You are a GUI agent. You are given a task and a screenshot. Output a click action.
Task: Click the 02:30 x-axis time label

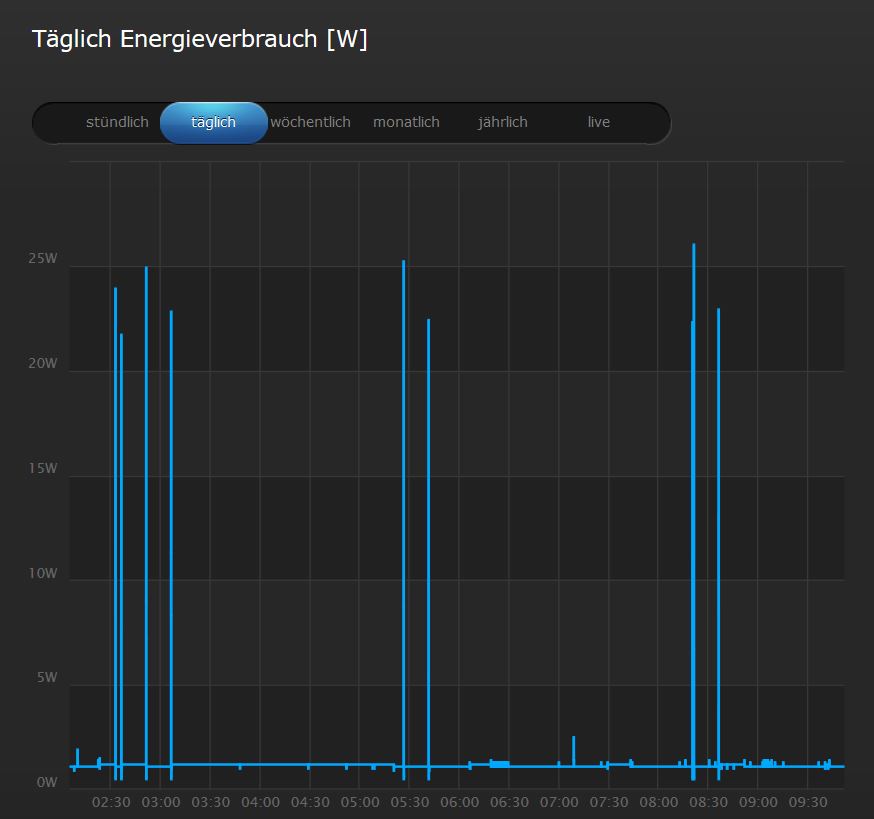pyautogui.click(x=111, y=802)
